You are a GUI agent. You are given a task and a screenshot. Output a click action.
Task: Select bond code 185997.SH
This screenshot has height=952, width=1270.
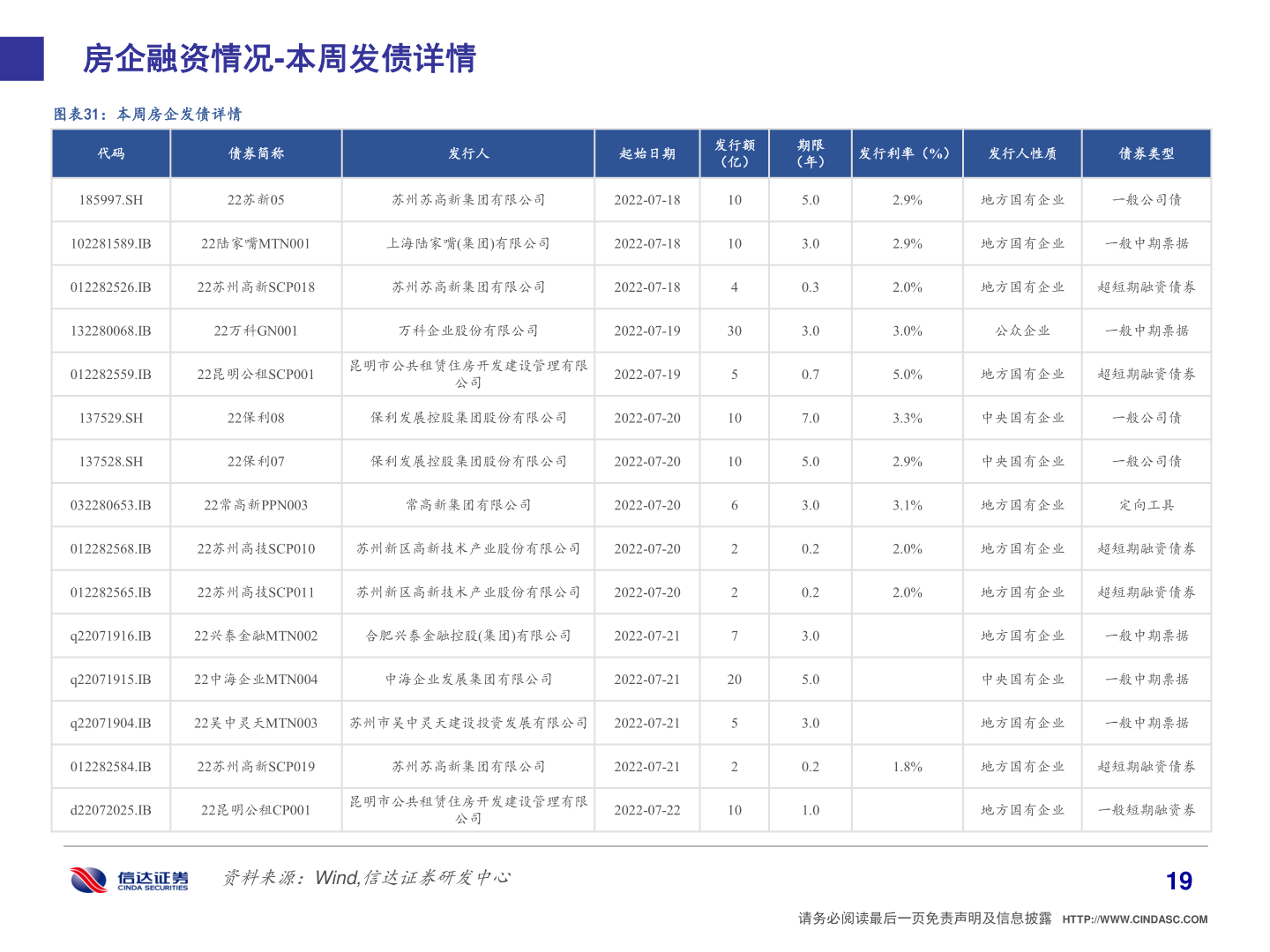click(112, 199)
